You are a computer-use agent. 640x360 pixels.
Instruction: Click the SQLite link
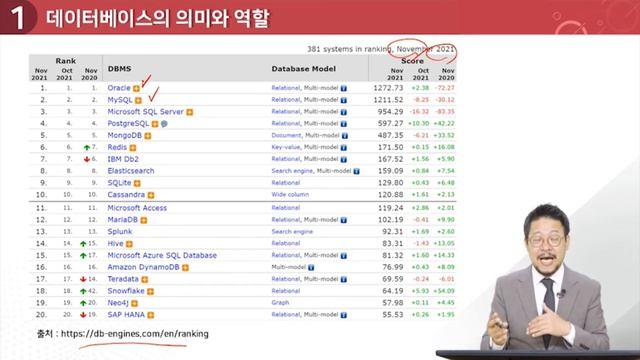tap(119, 182)
